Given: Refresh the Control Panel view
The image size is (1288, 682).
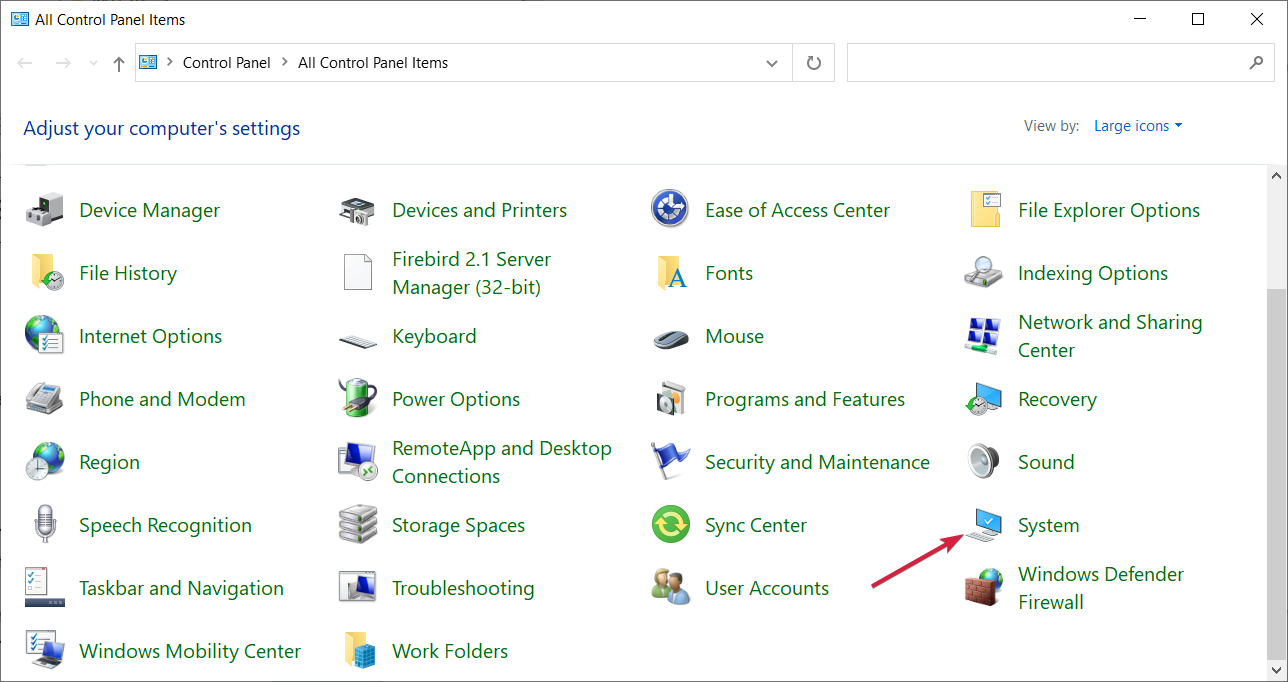Looking at the screenshot, I should pyautogui.click(x=814, y=63).
